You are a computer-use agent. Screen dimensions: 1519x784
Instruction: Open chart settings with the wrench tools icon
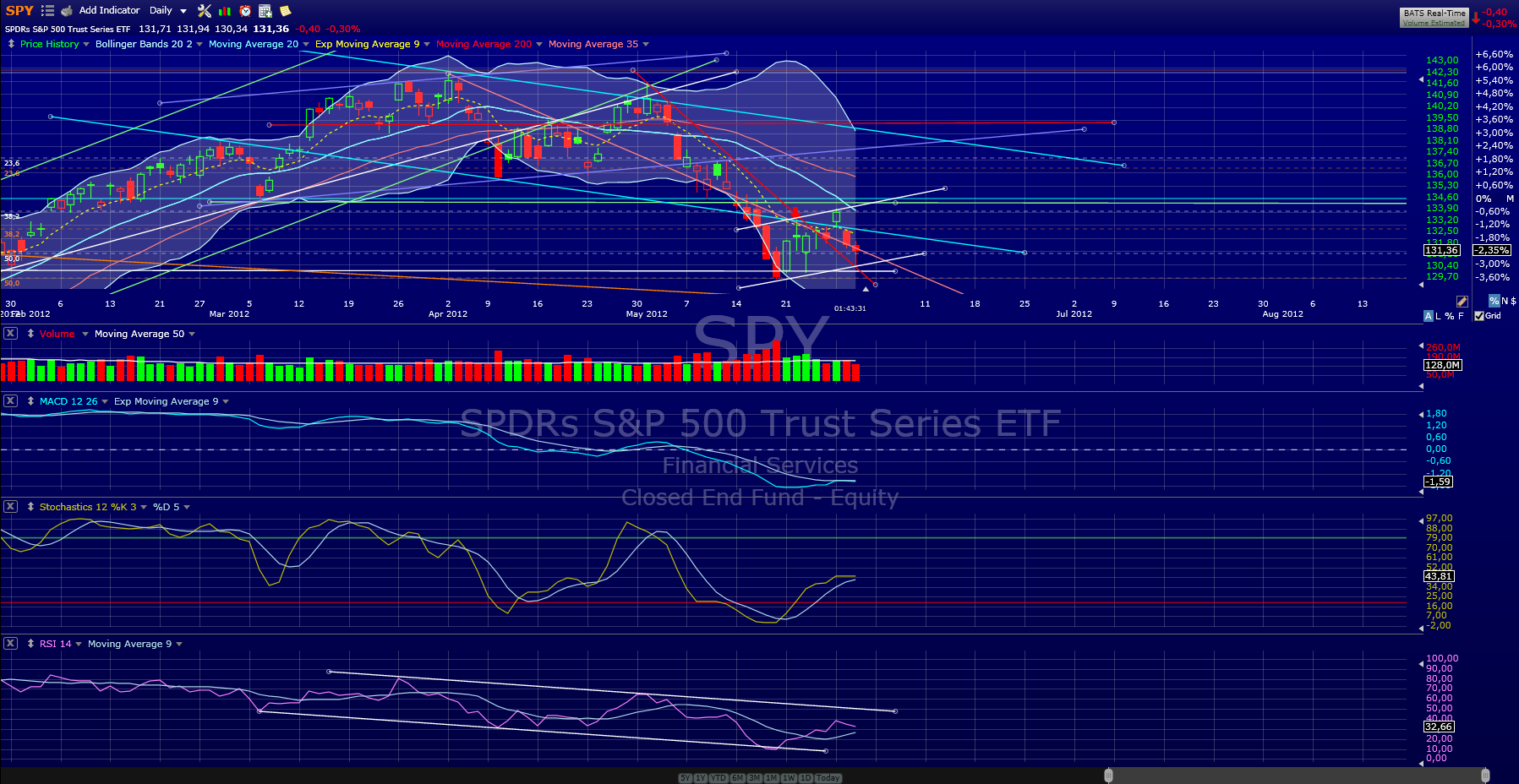[x=205, y=11]
